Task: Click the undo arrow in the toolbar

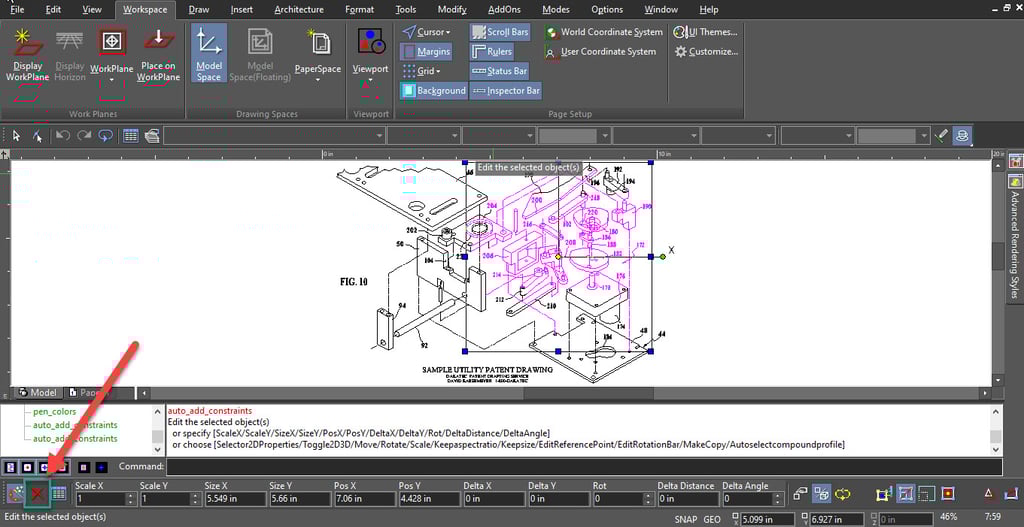Action: tap(63, 136)
